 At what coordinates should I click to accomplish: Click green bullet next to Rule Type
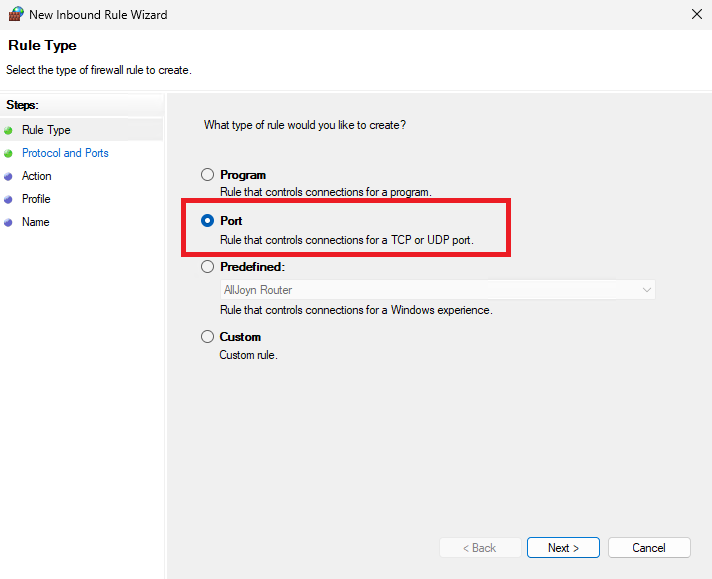(8, 131)
